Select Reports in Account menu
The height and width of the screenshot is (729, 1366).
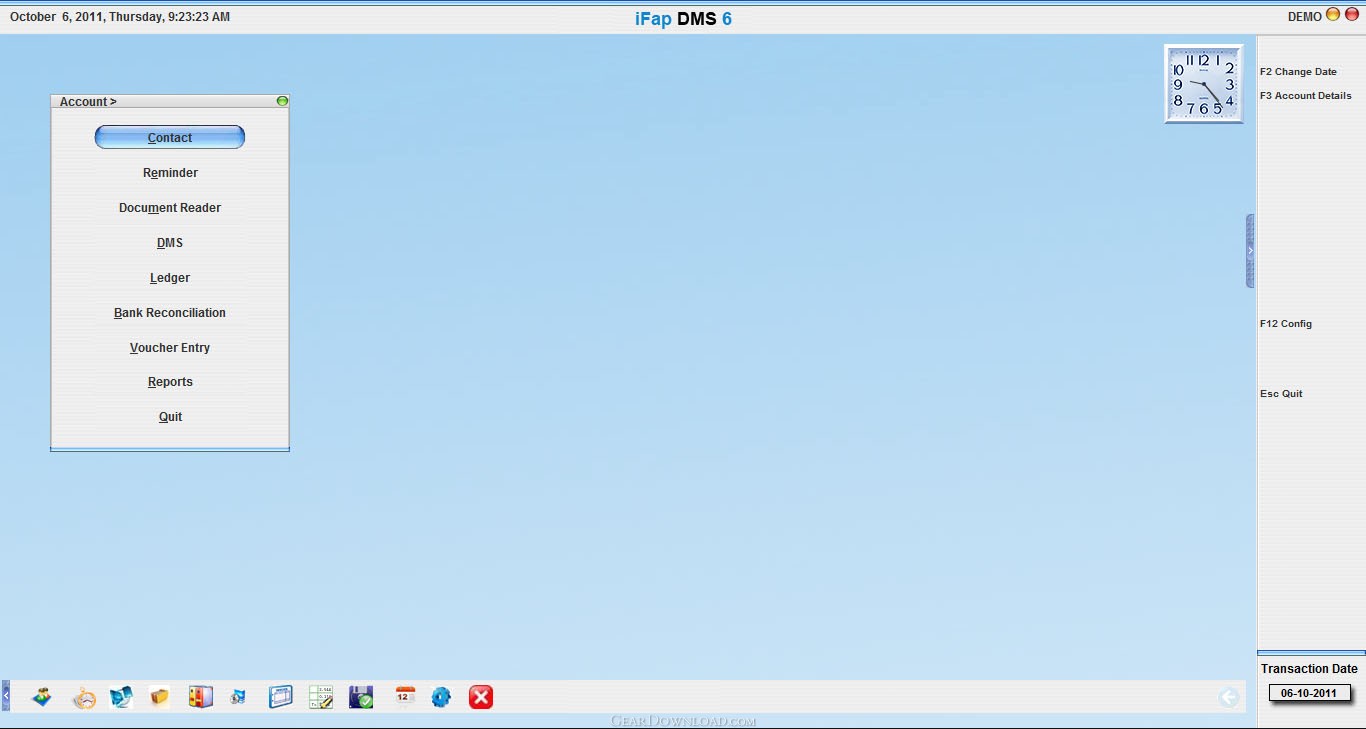[x=170, y=382]
